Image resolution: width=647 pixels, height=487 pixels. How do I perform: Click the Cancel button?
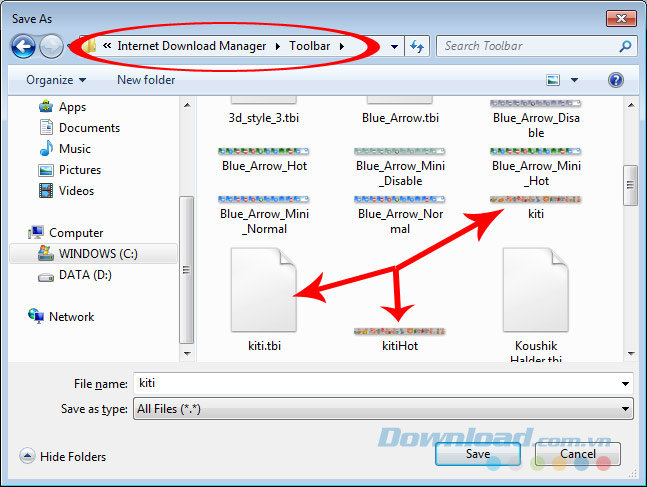click(577, 454)
